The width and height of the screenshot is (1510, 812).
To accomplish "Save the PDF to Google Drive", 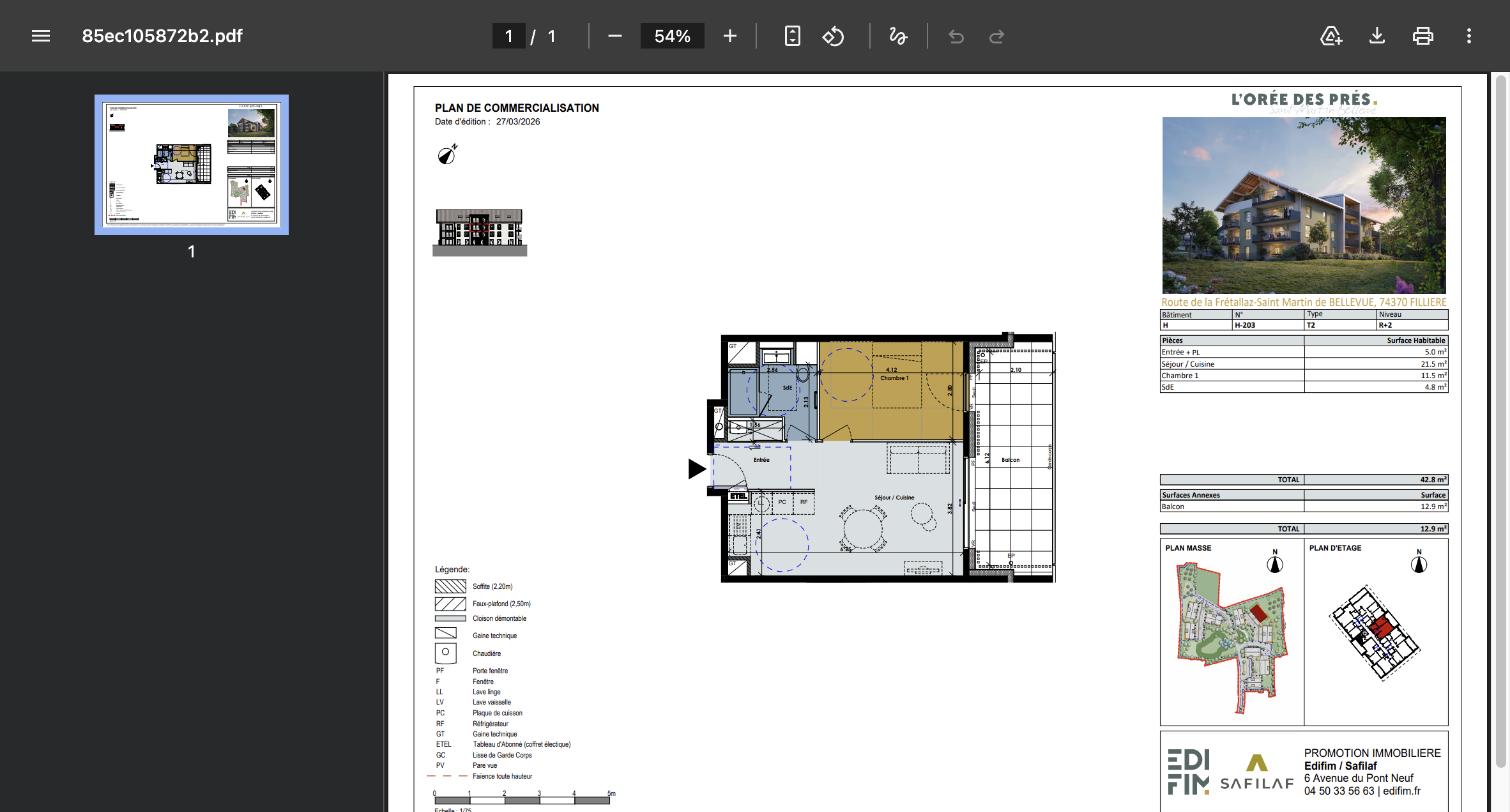I will point(1331,36).
